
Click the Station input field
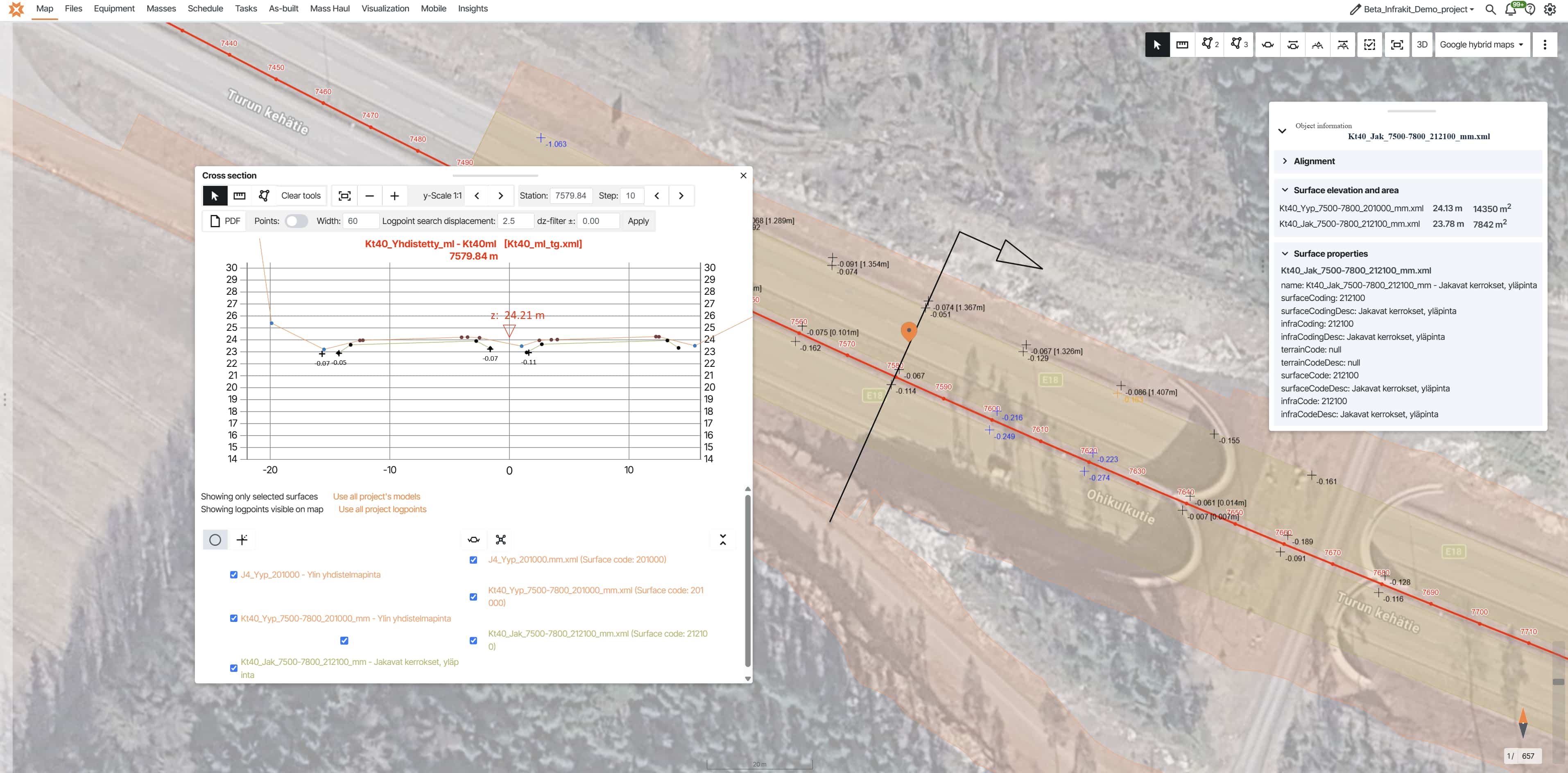point(571,195)
